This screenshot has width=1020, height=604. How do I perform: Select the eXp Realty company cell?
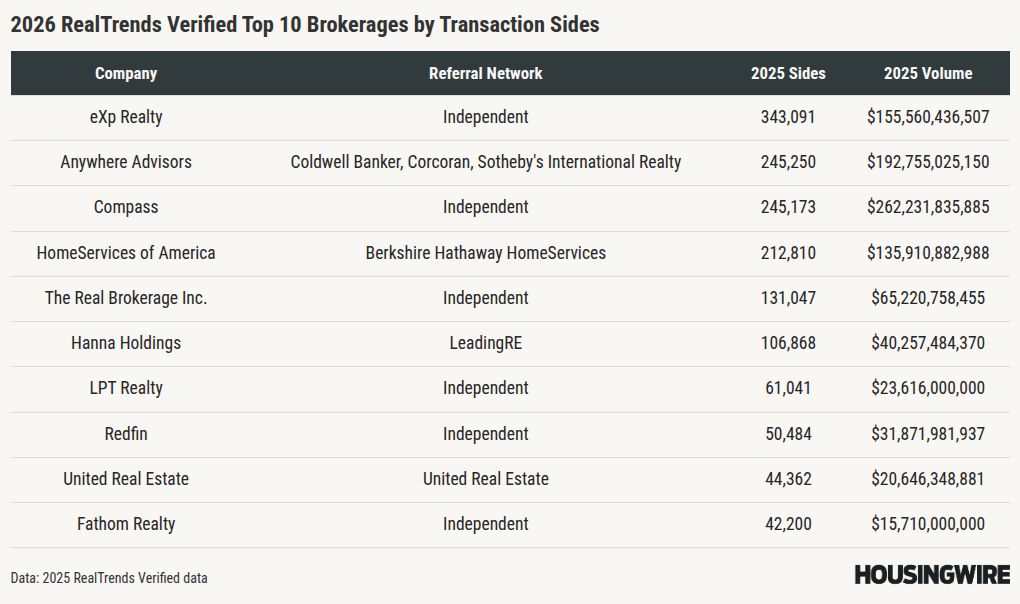pos(126,117)
